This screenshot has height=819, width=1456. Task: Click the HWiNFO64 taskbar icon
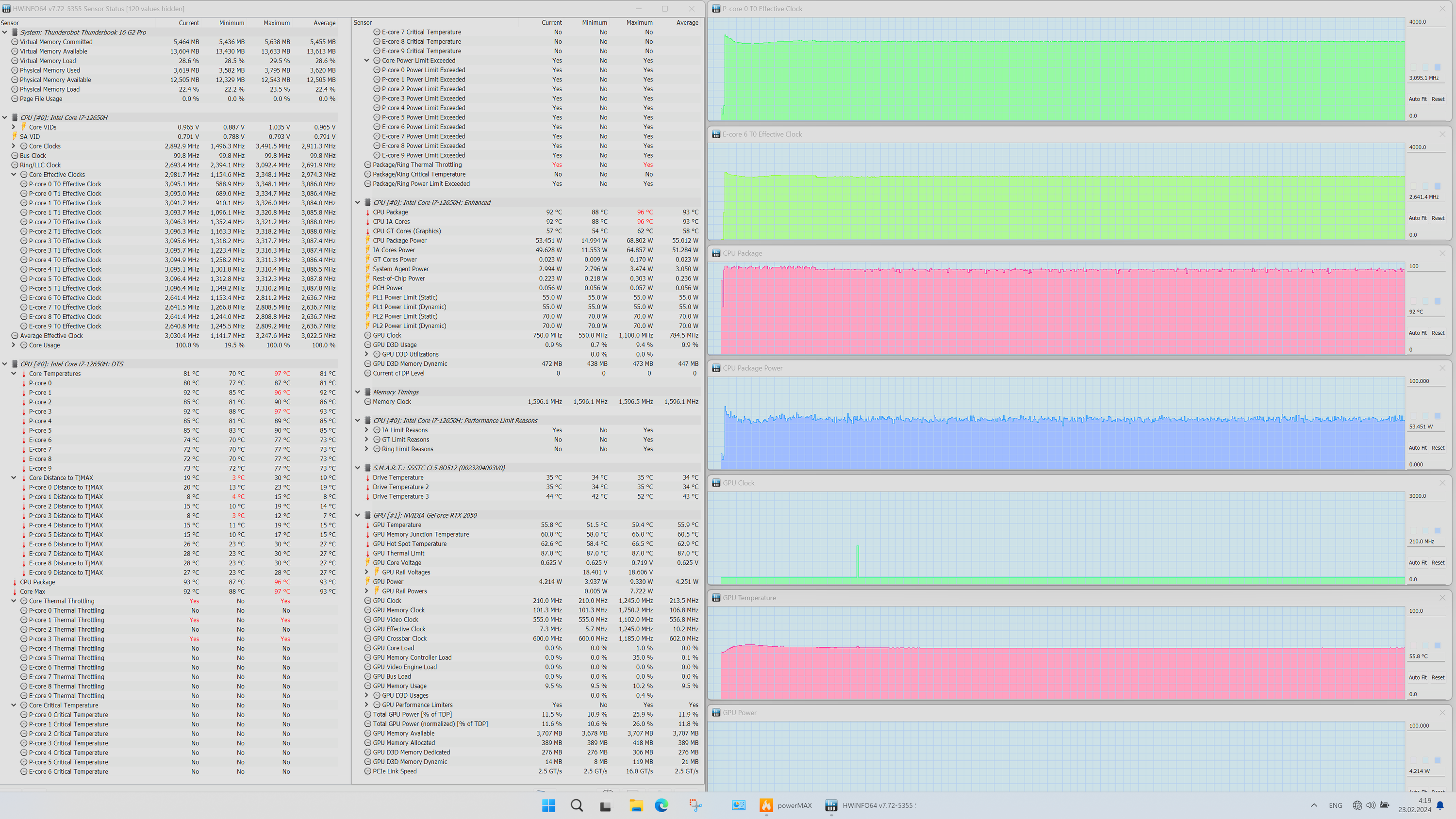point(830,805)
